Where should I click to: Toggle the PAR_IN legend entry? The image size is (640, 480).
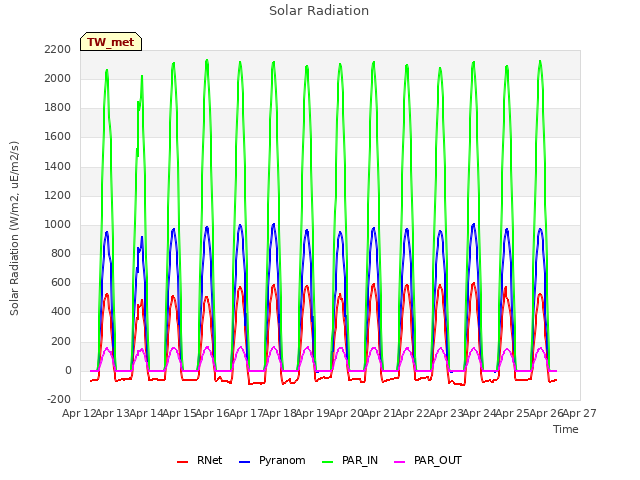point(350,460)
